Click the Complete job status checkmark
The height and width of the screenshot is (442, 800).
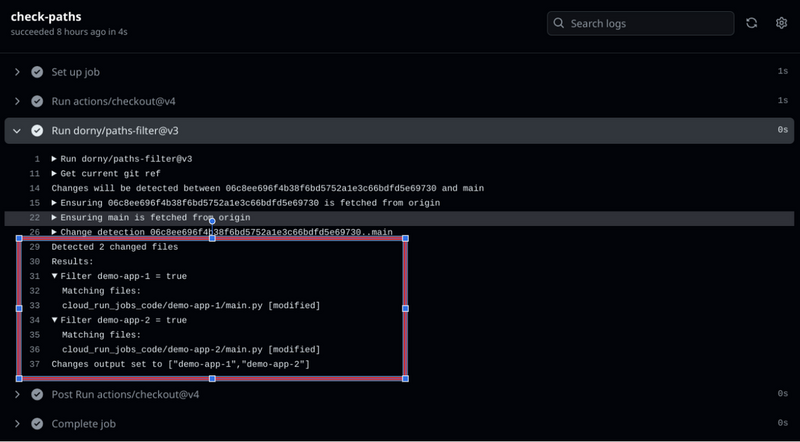(37, 424)
